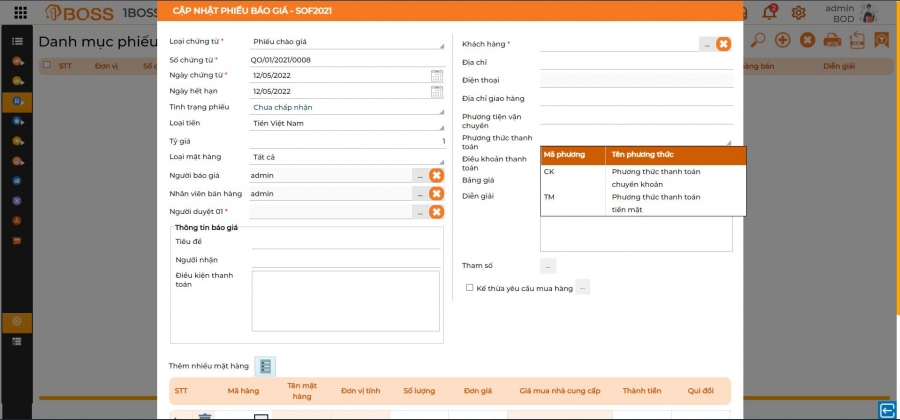Click the Tiêu đề input field
Image resolution: width=900 pixels, height=420 pixels.
pos(346,242)
